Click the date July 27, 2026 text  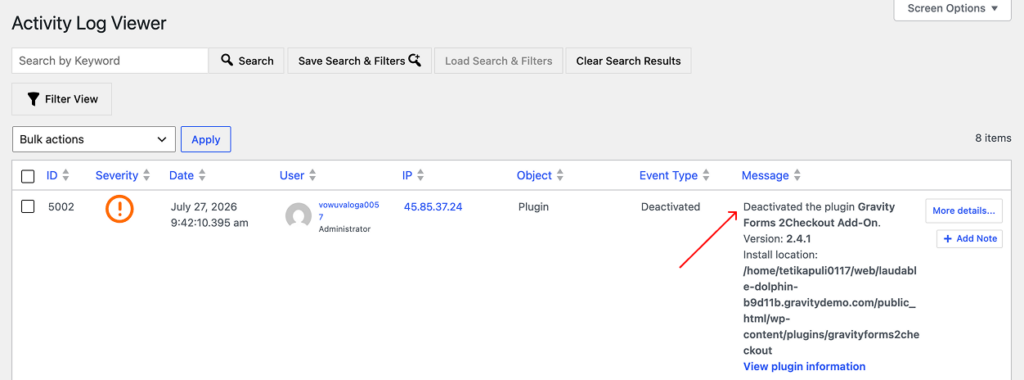coord(203,207)
